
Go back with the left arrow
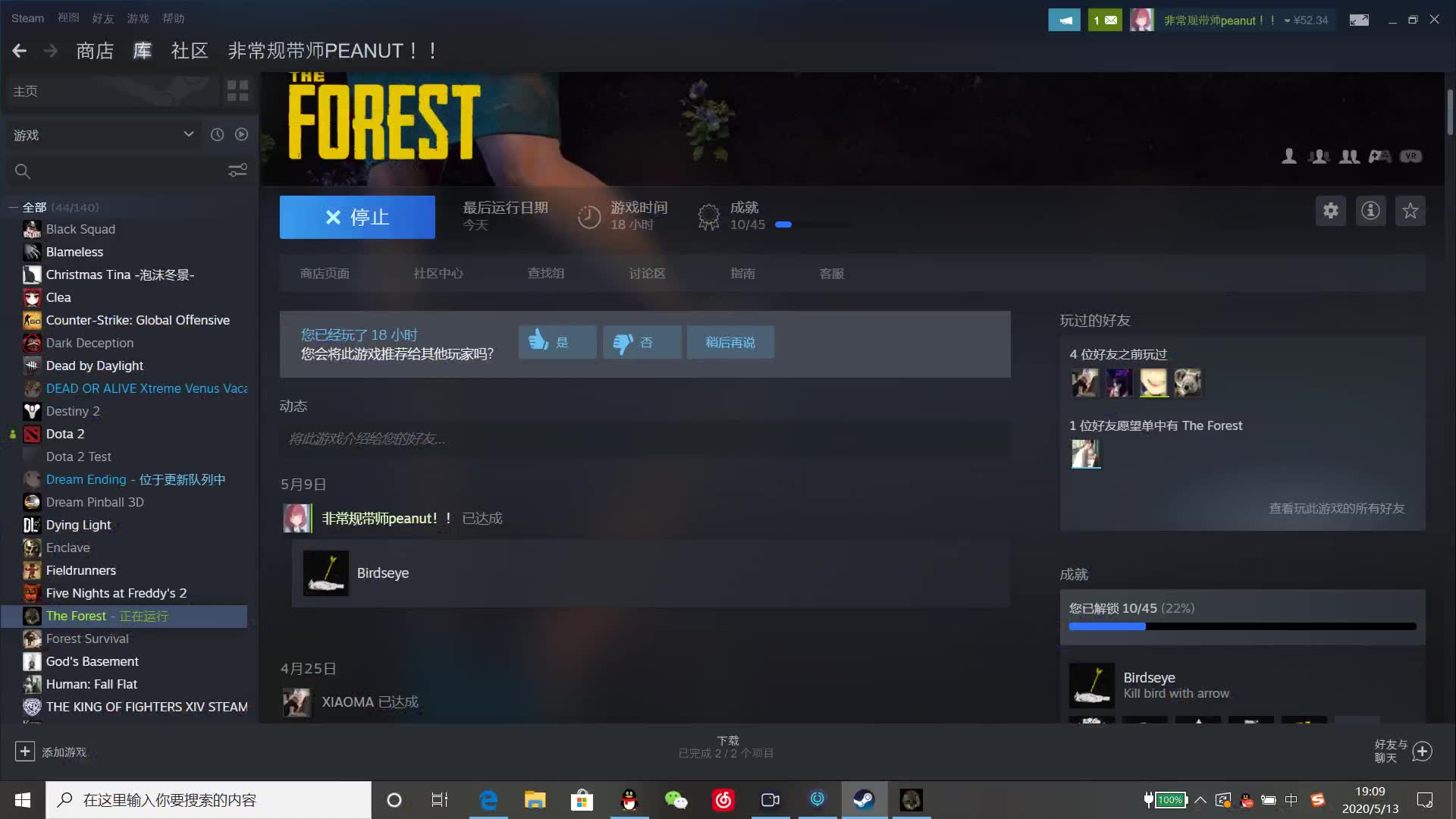pyautogui.click(x=20, y=51)
